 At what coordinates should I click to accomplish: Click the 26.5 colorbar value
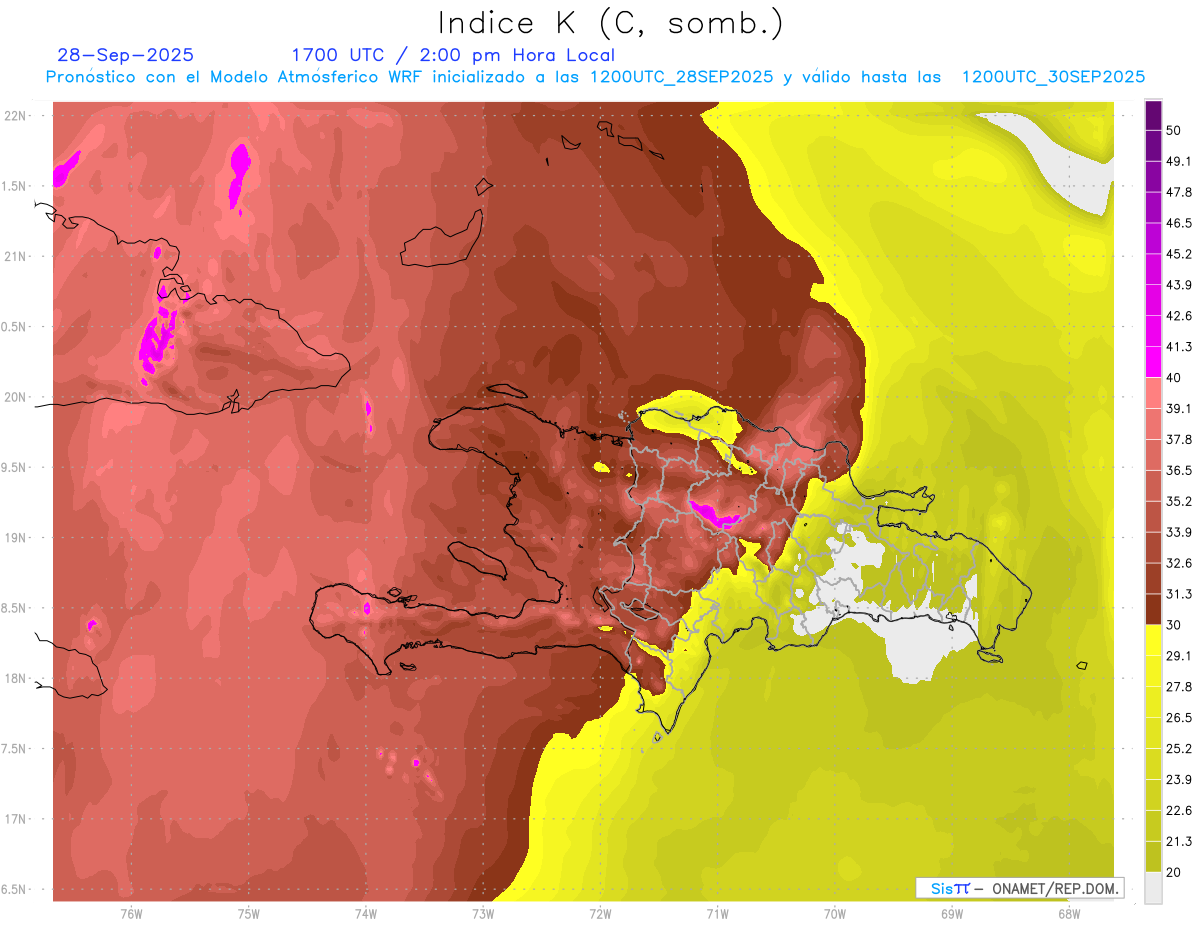(x=1180, y=718)
